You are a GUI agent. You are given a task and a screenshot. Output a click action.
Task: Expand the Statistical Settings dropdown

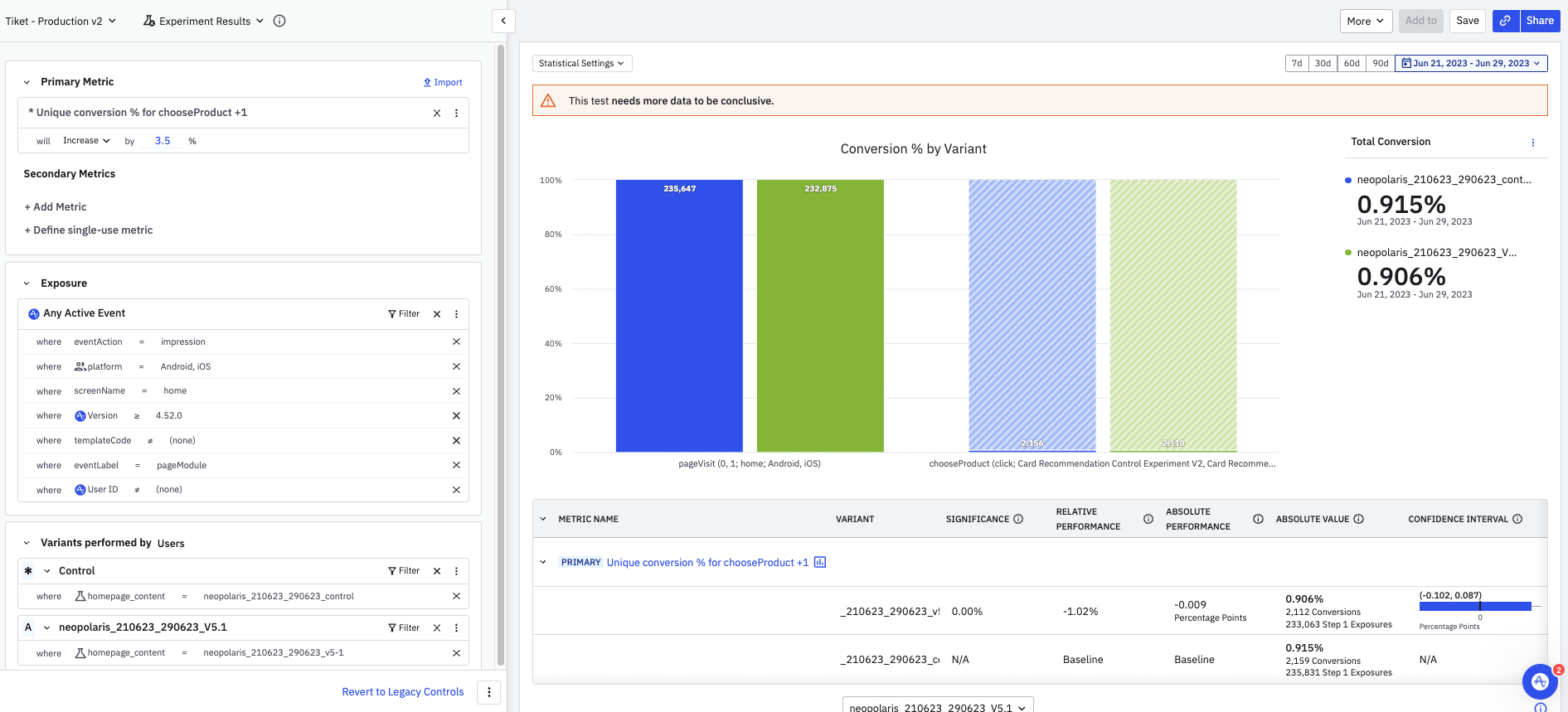[x=582, y=63]
